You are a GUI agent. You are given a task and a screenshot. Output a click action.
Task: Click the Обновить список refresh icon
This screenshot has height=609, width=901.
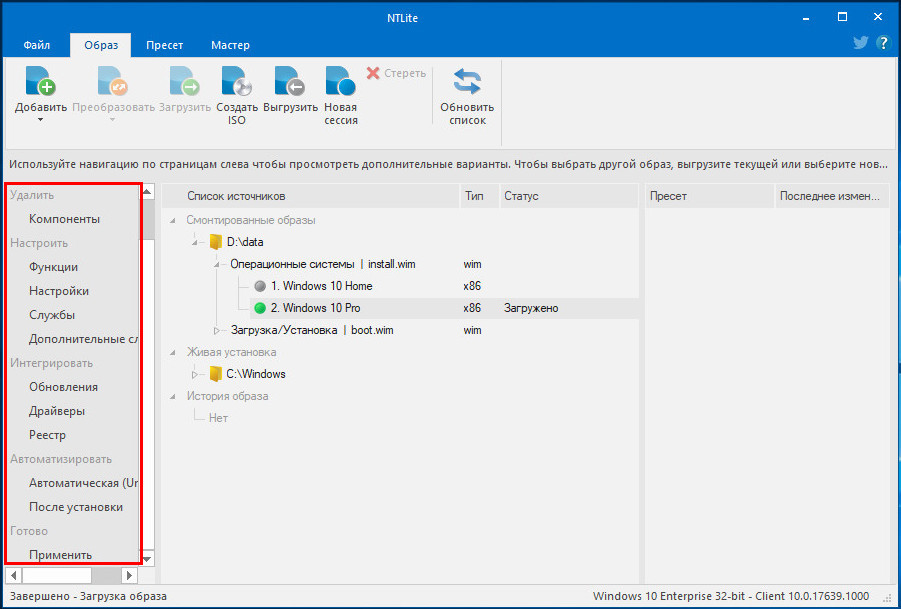coord(467,82)
